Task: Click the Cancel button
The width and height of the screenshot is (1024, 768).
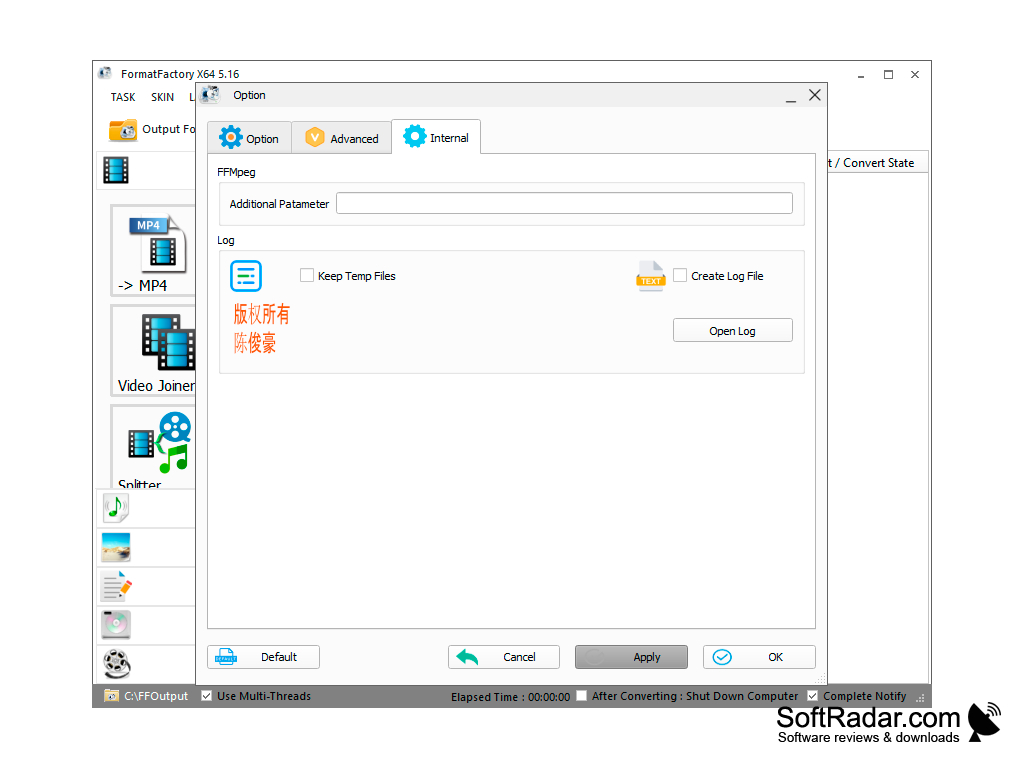Action: 504,657
